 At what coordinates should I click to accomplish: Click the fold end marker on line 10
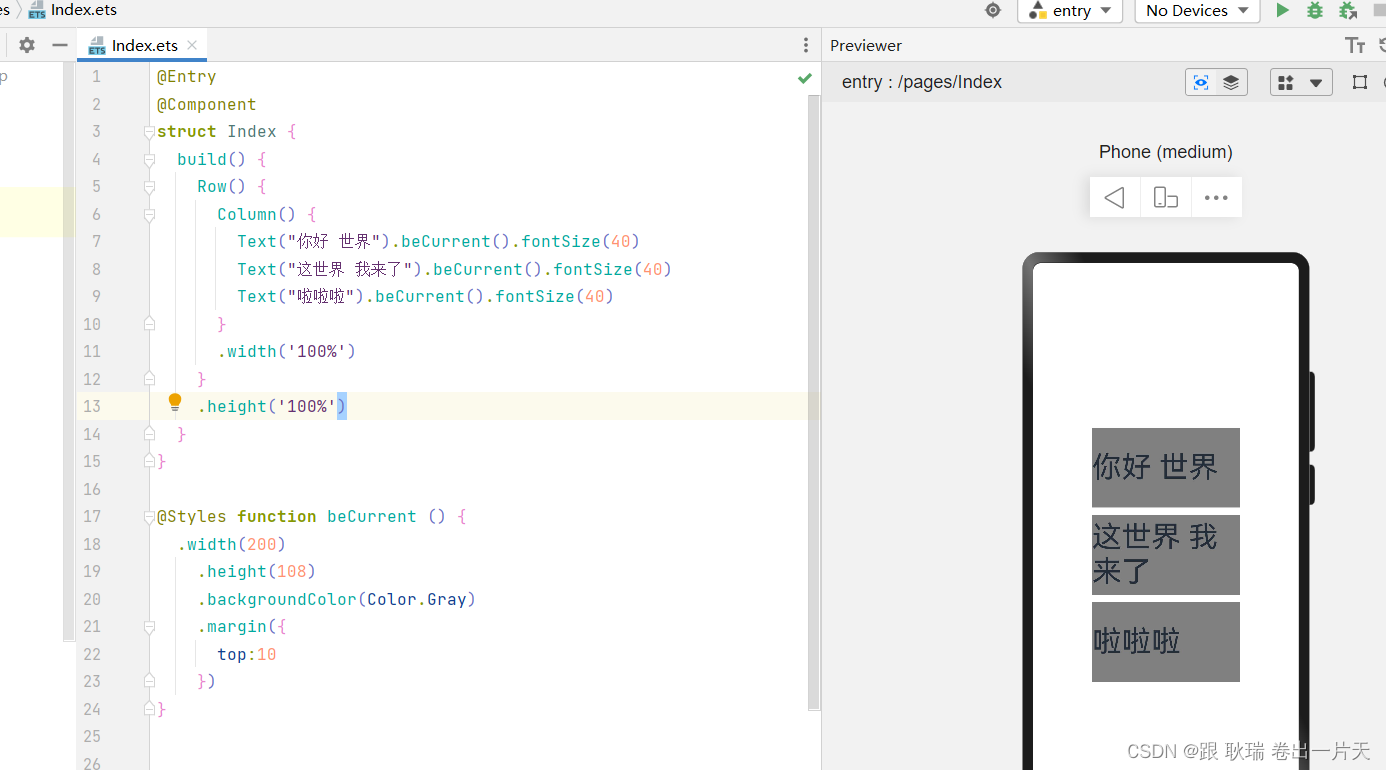[x=149, y=324]
